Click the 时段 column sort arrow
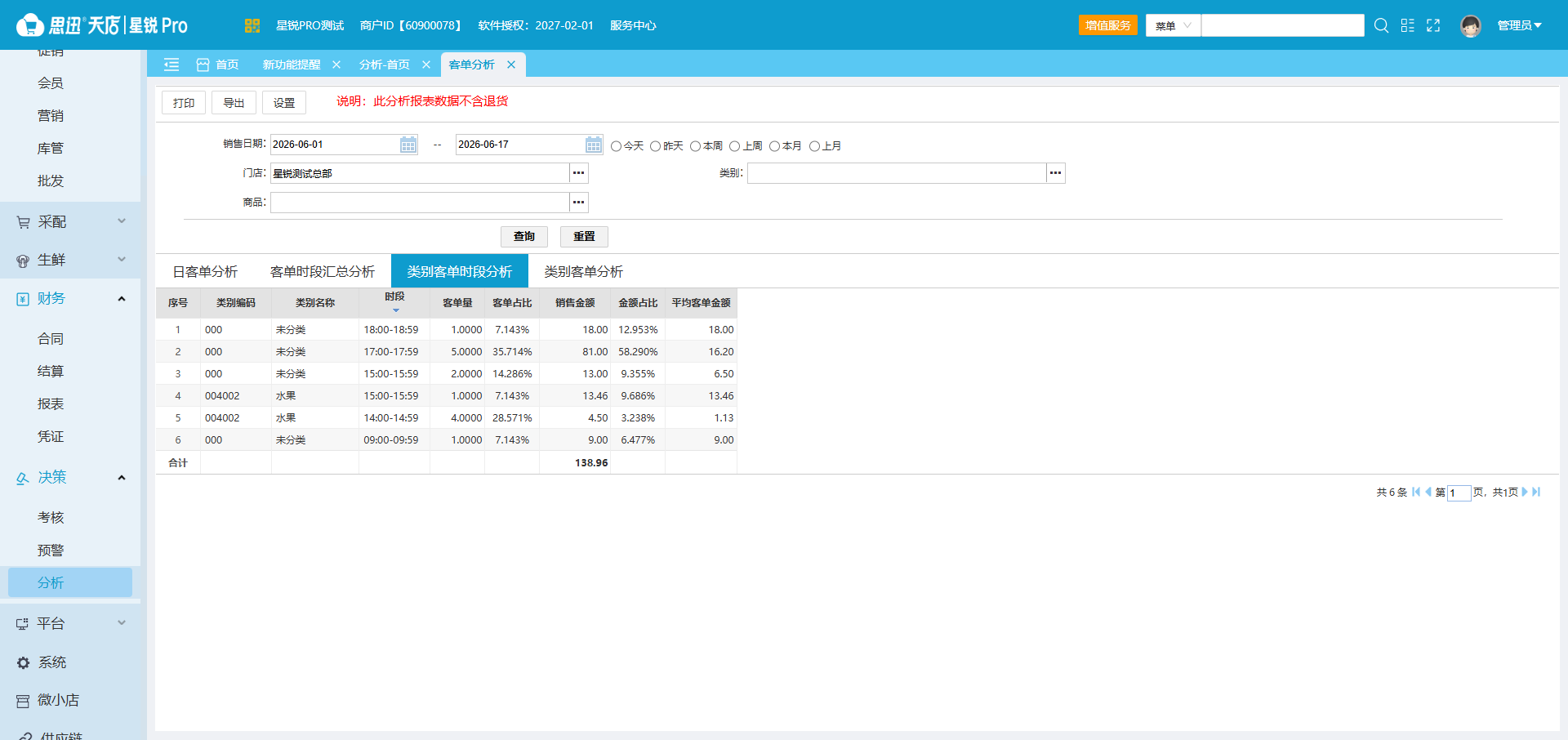 [396, 310]
